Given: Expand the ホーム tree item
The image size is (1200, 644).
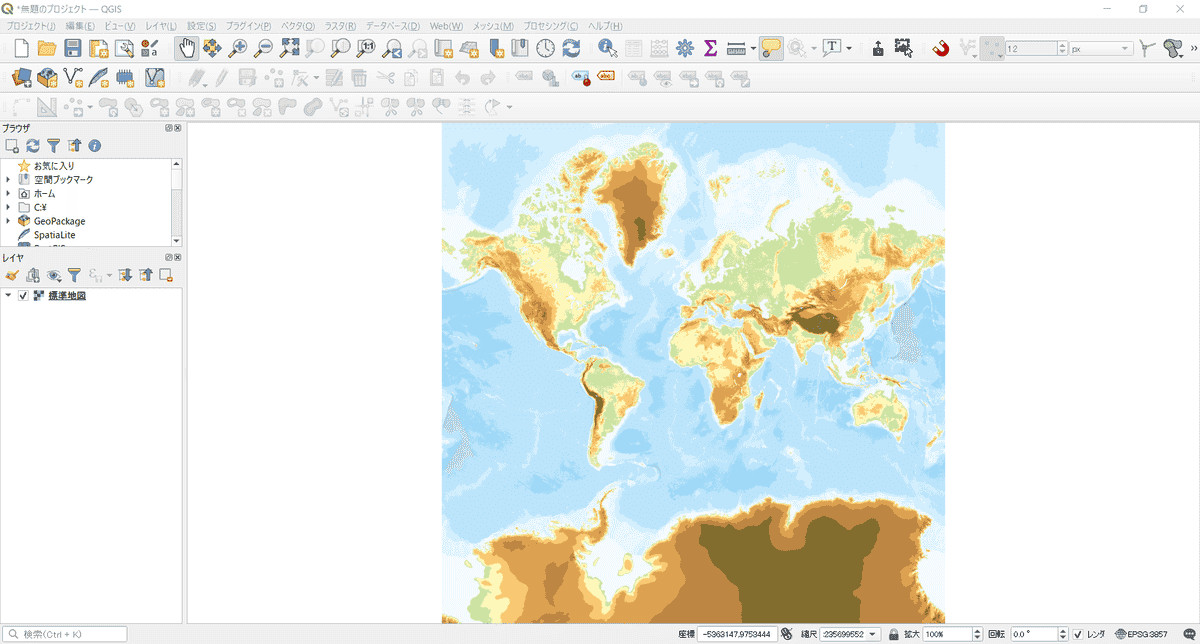Looking at the screenshot, I should click(8, 194).
